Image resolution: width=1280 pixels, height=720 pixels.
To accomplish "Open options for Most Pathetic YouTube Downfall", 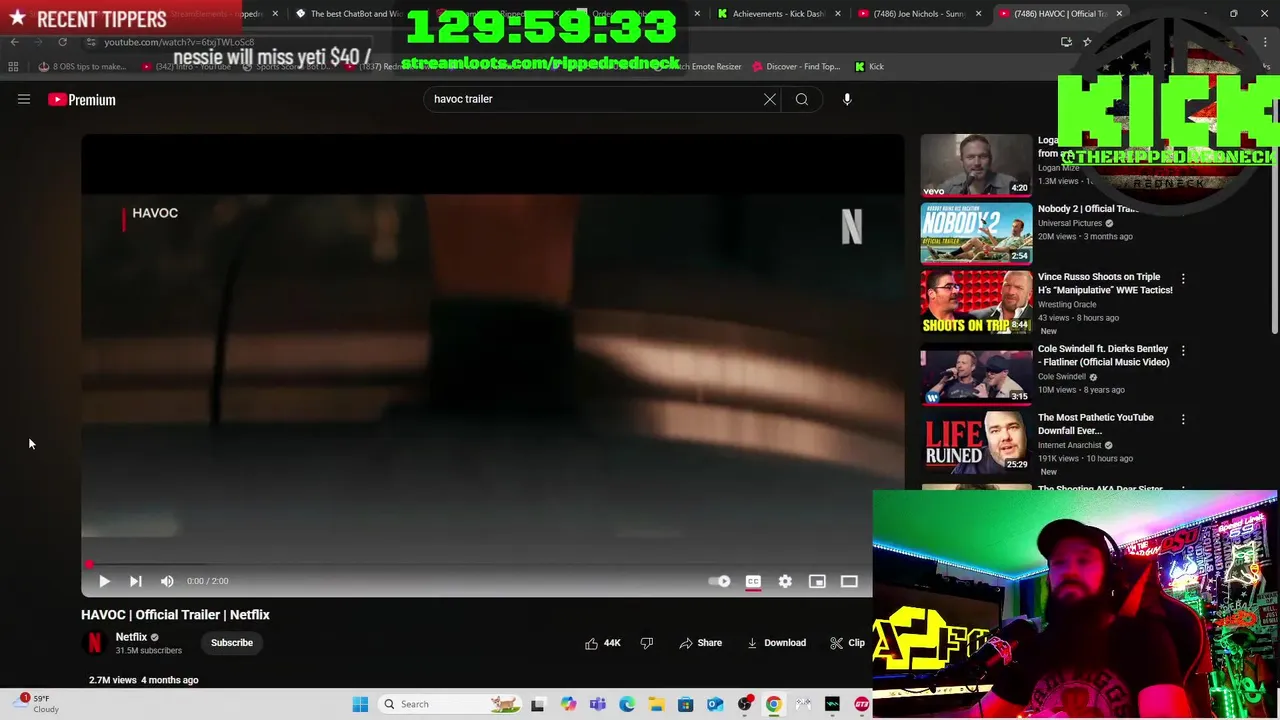I will point(1183,420).
